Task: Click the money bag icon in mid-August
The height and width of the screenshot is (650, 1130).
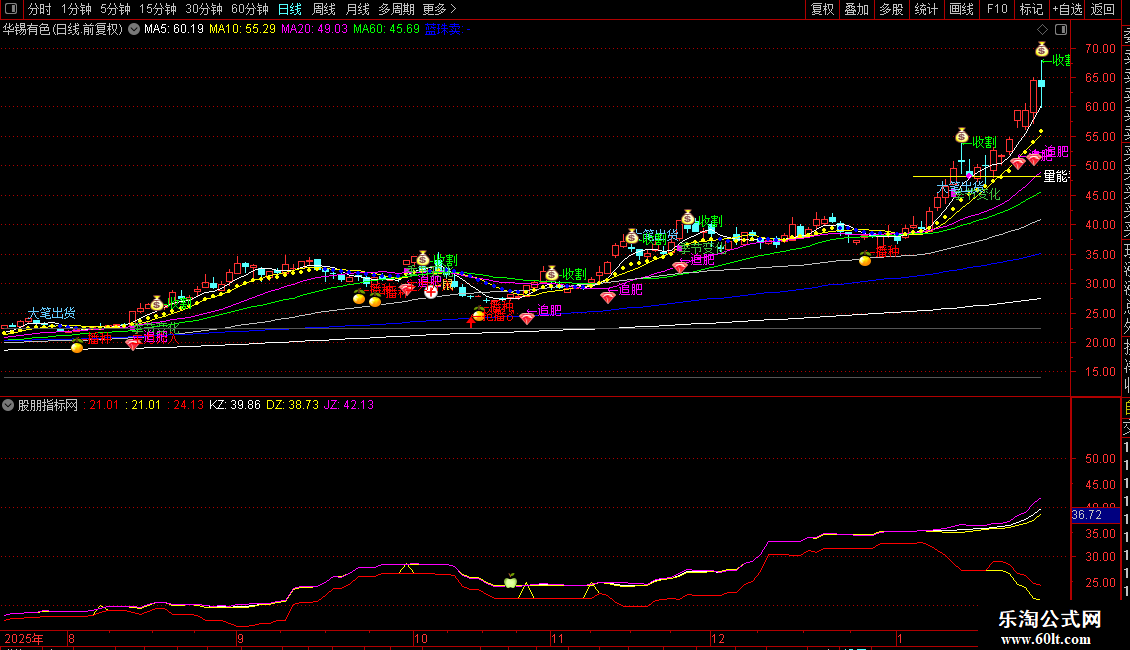Action: point(157,303)
